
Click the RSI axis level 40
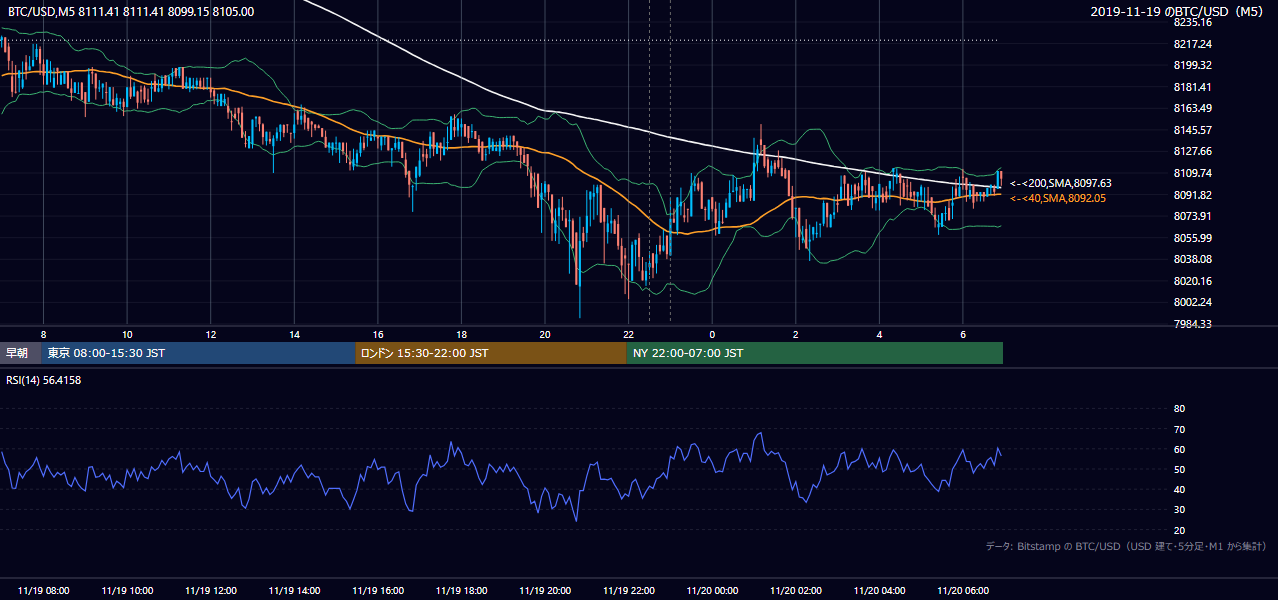[1179, 489]
